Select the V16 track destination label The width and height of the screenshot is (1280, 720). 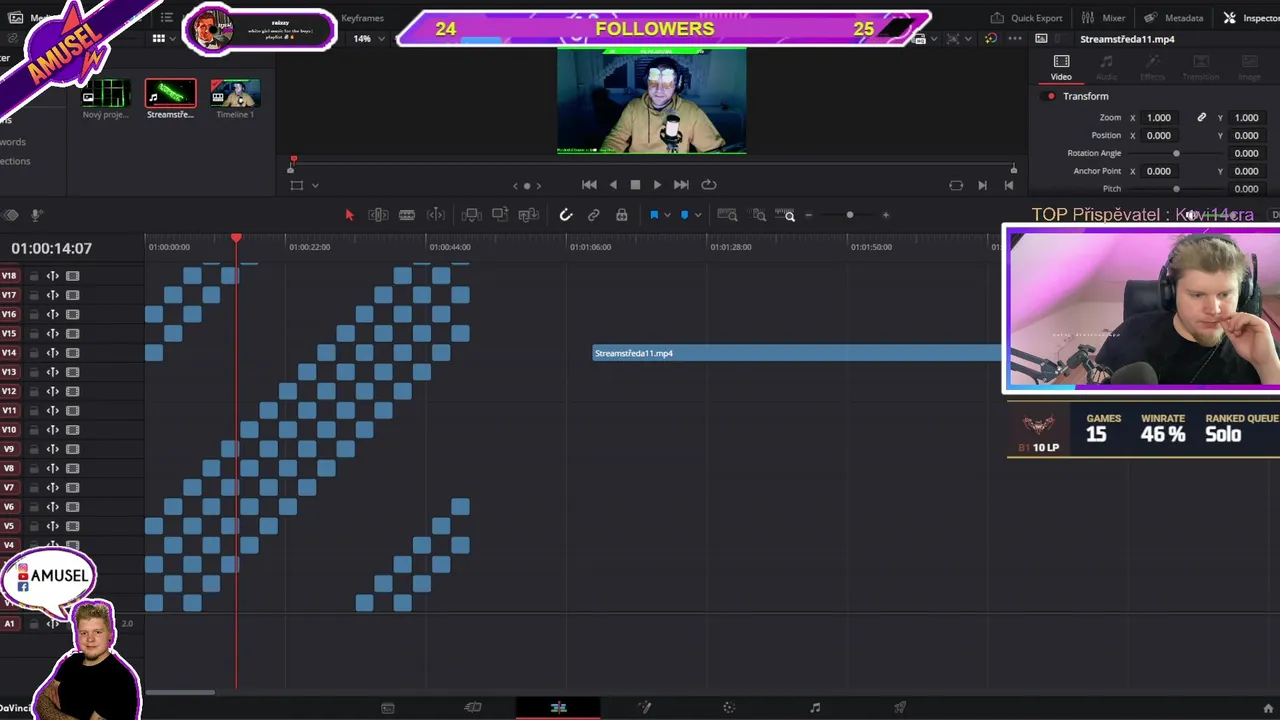pos(9,314)
